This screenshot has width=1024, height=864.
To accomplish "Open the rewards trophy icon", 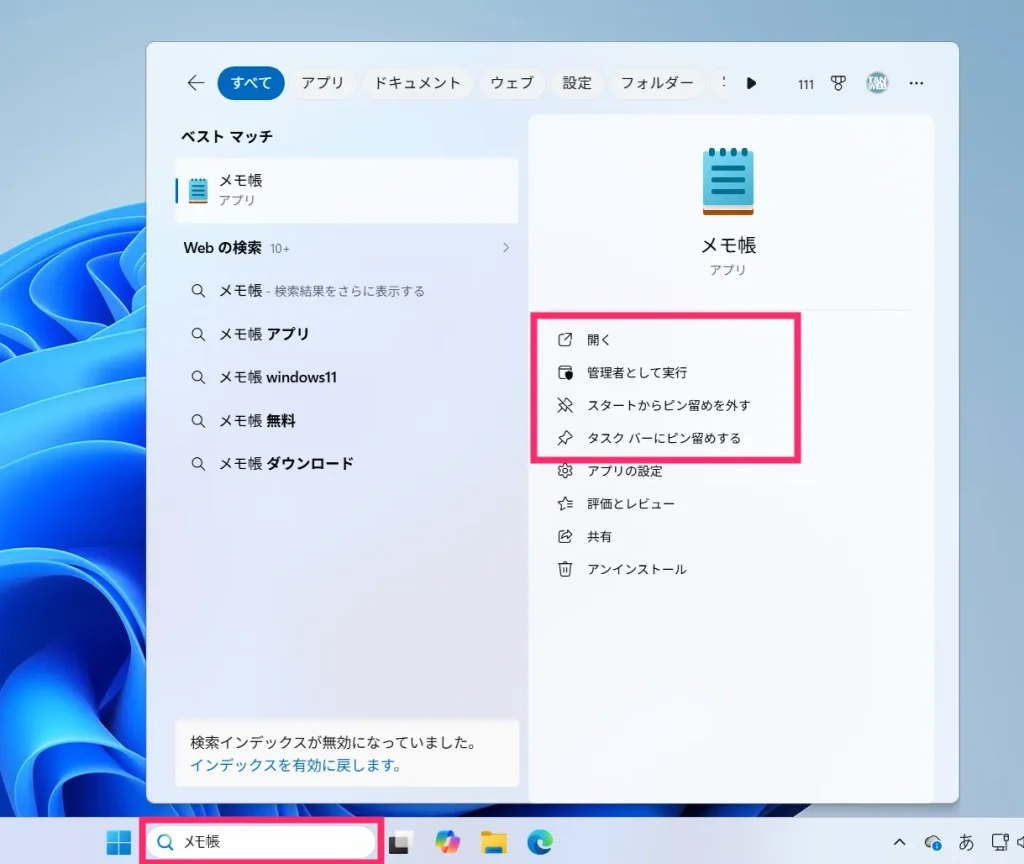I will pyautogui.click(x=838, y=83).
